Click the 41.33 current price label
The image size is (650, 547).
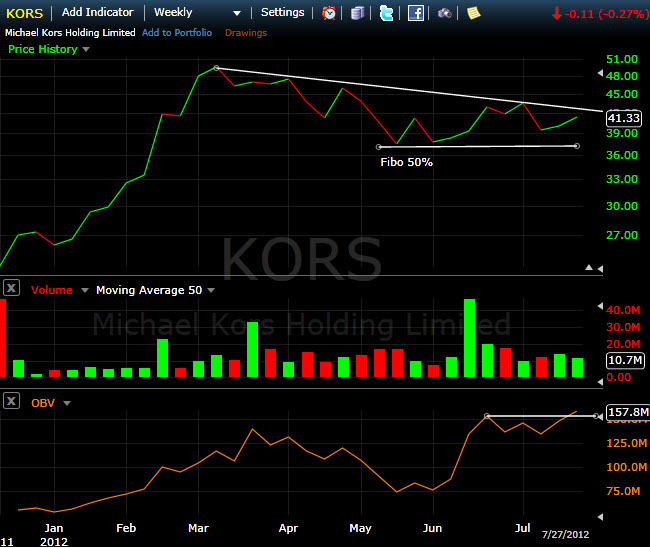click(x=624, y=119)
